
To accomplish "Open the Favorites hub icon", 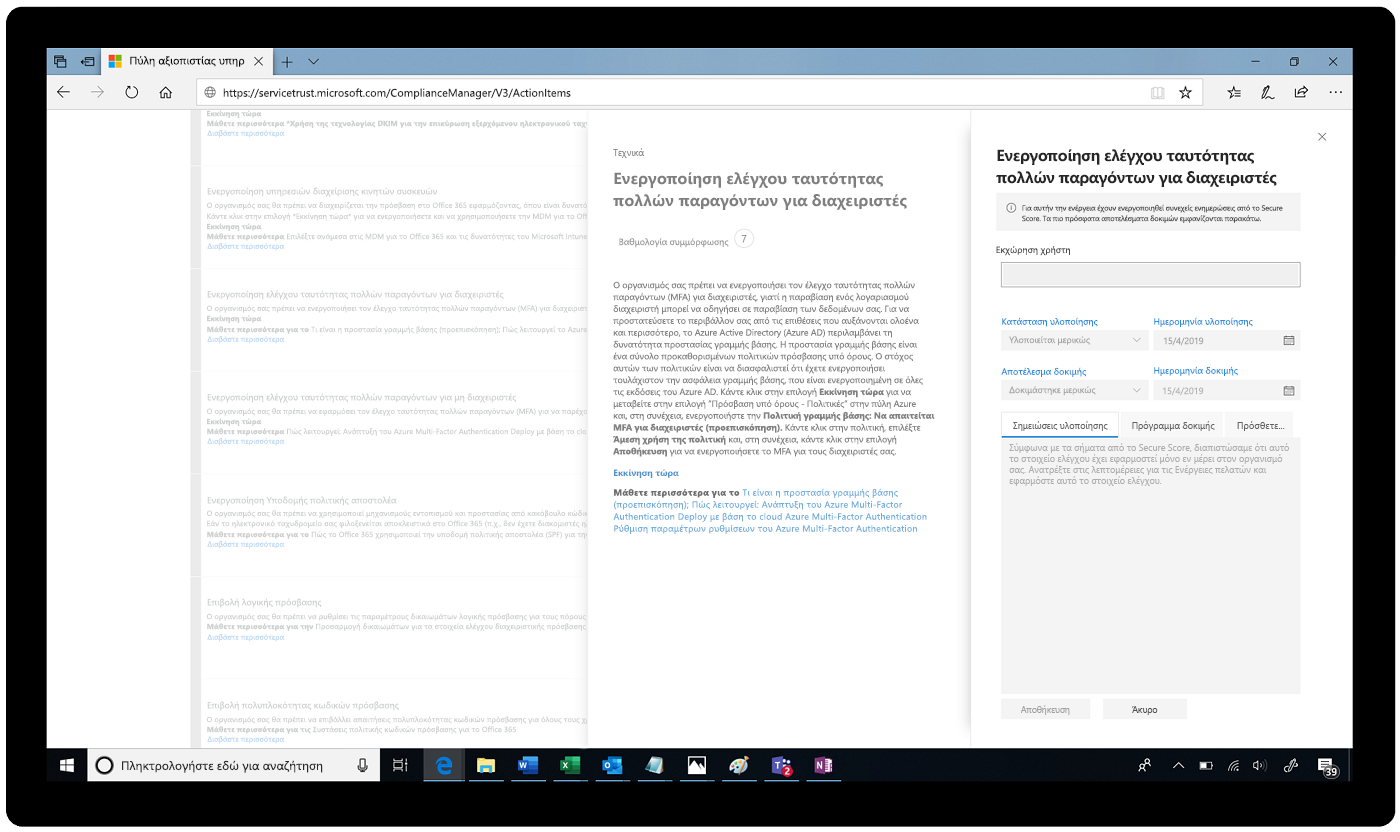I will pyautogui.click(x=1234, y=92).
